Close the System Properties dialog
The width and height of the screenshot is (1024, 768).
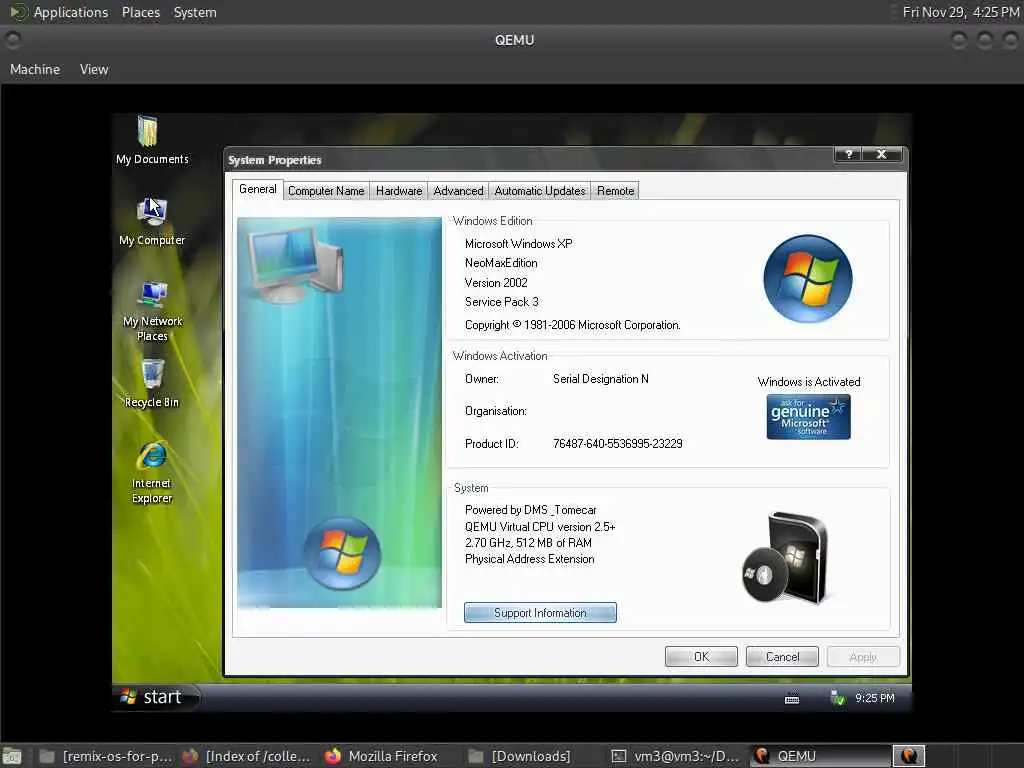tap(882, 154)
